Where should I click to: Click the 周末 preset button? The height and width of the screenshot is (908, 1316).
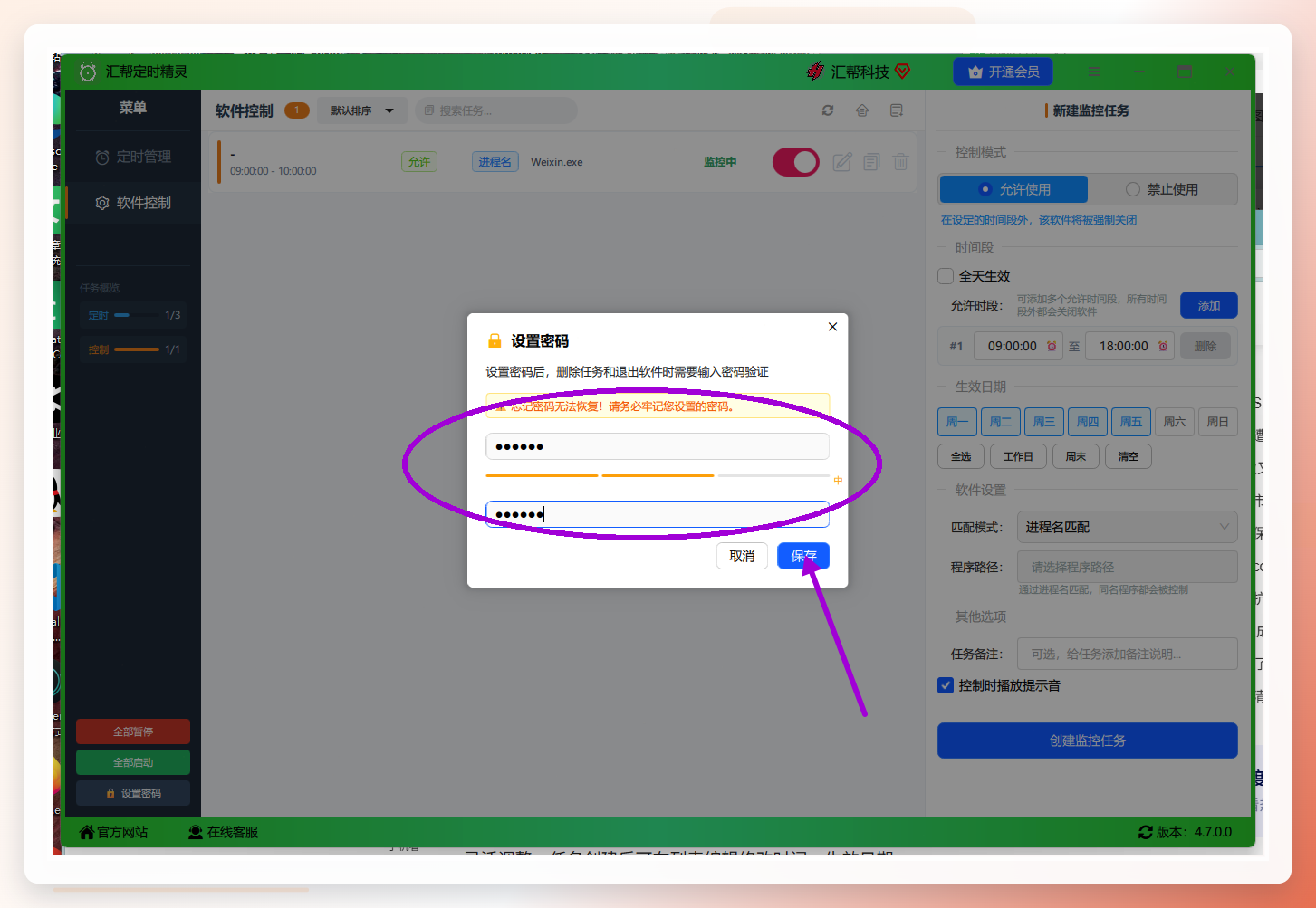point(1076,456)
